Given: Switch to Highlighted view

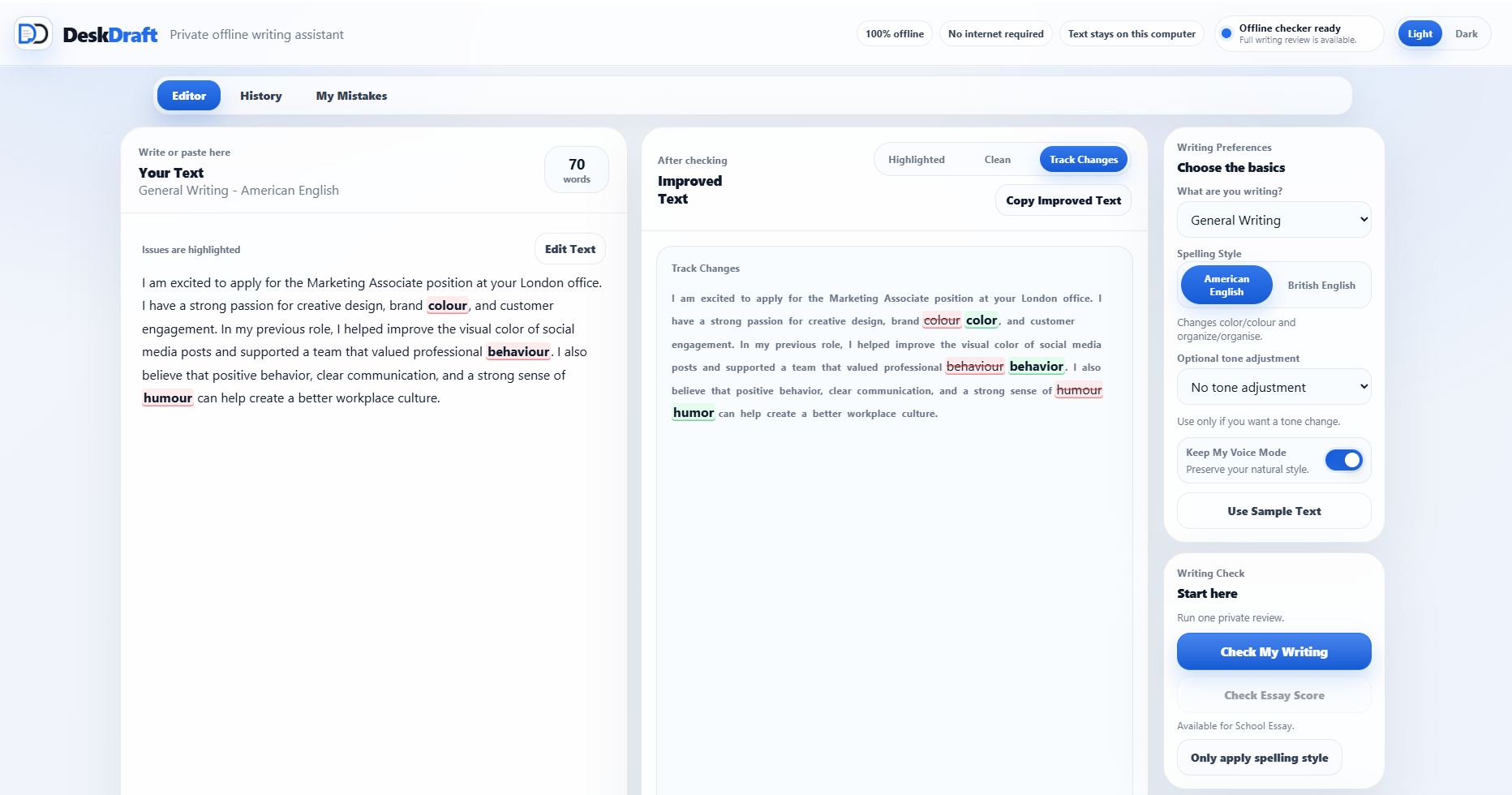Looking at the screenshot, I should point(917,160).
